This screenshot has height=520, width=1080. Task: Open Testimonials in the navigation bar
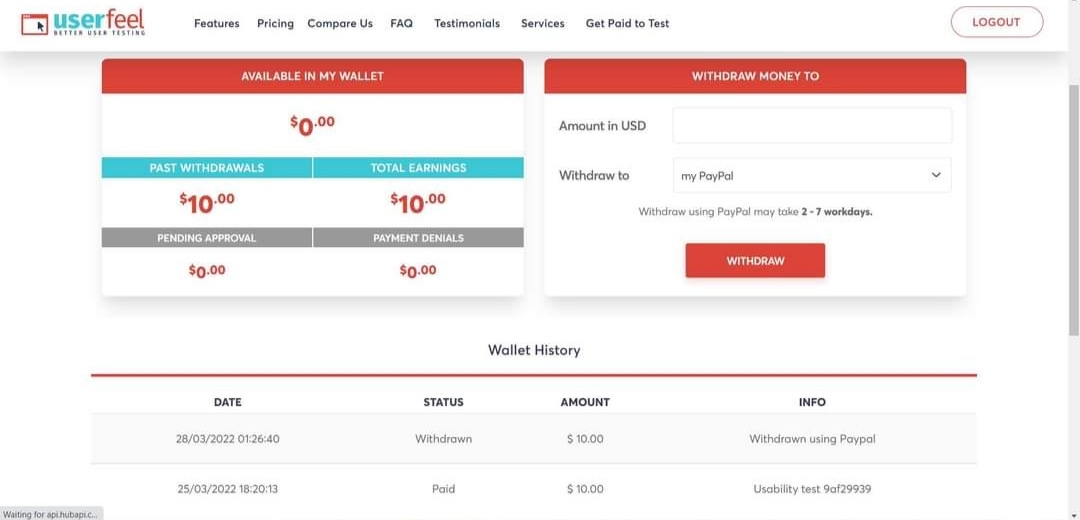(467, 23)
